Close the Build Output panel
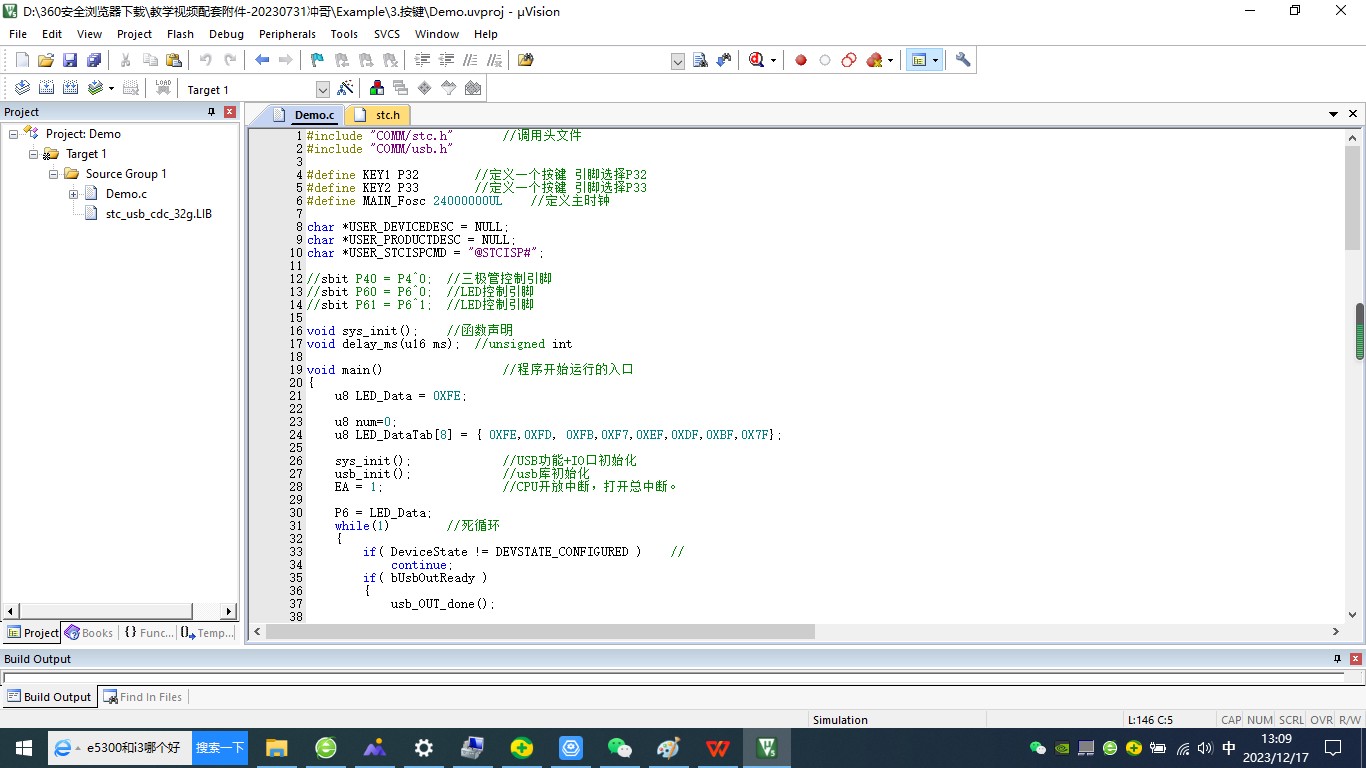The image size is (1366, 768). click(x=1355, y=659)
